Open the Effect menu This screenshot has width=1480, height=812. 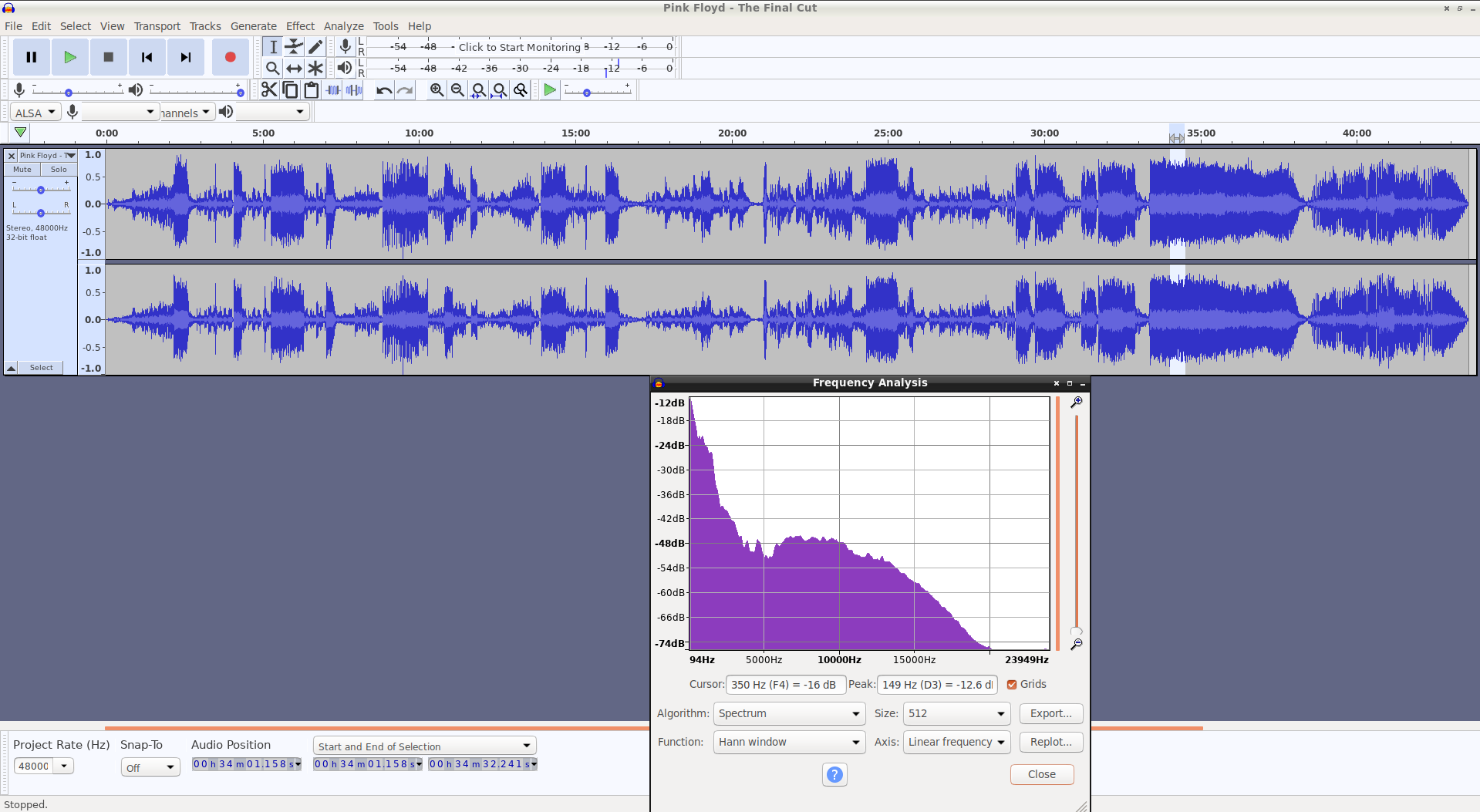(301, 26)
